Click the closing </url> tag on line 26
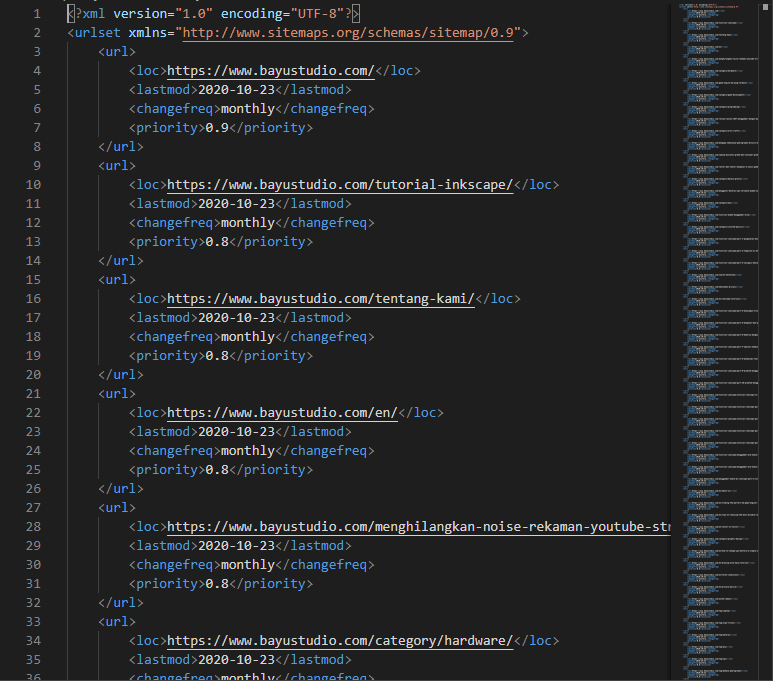This screenshot has height=681, width=773. [121, 488]
